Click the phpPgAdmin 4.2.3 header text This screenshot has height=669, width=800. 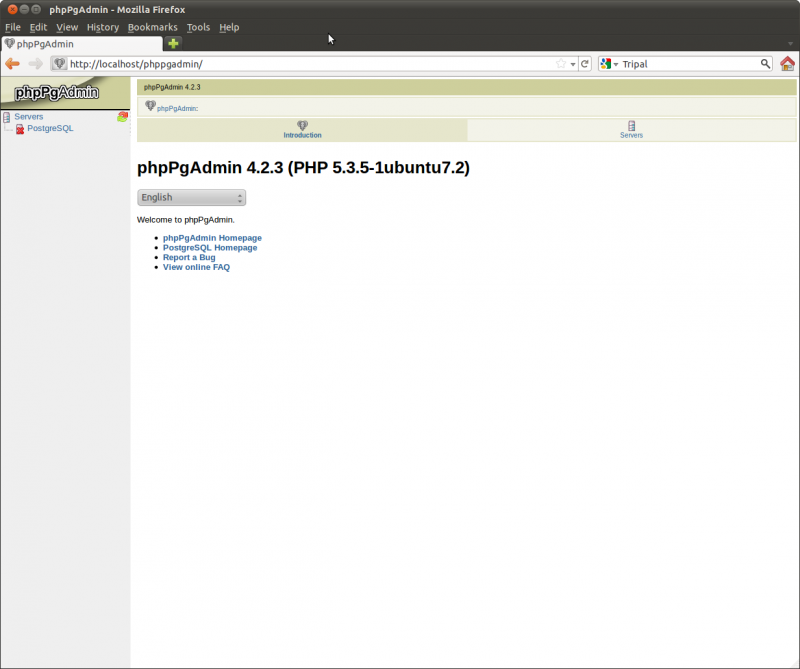pos(172,87)
